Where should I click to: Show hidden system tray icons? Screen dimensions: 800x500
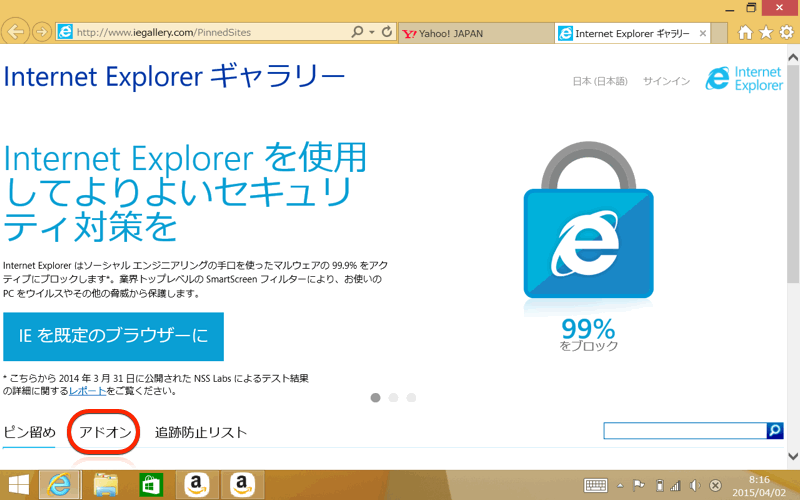620,486
